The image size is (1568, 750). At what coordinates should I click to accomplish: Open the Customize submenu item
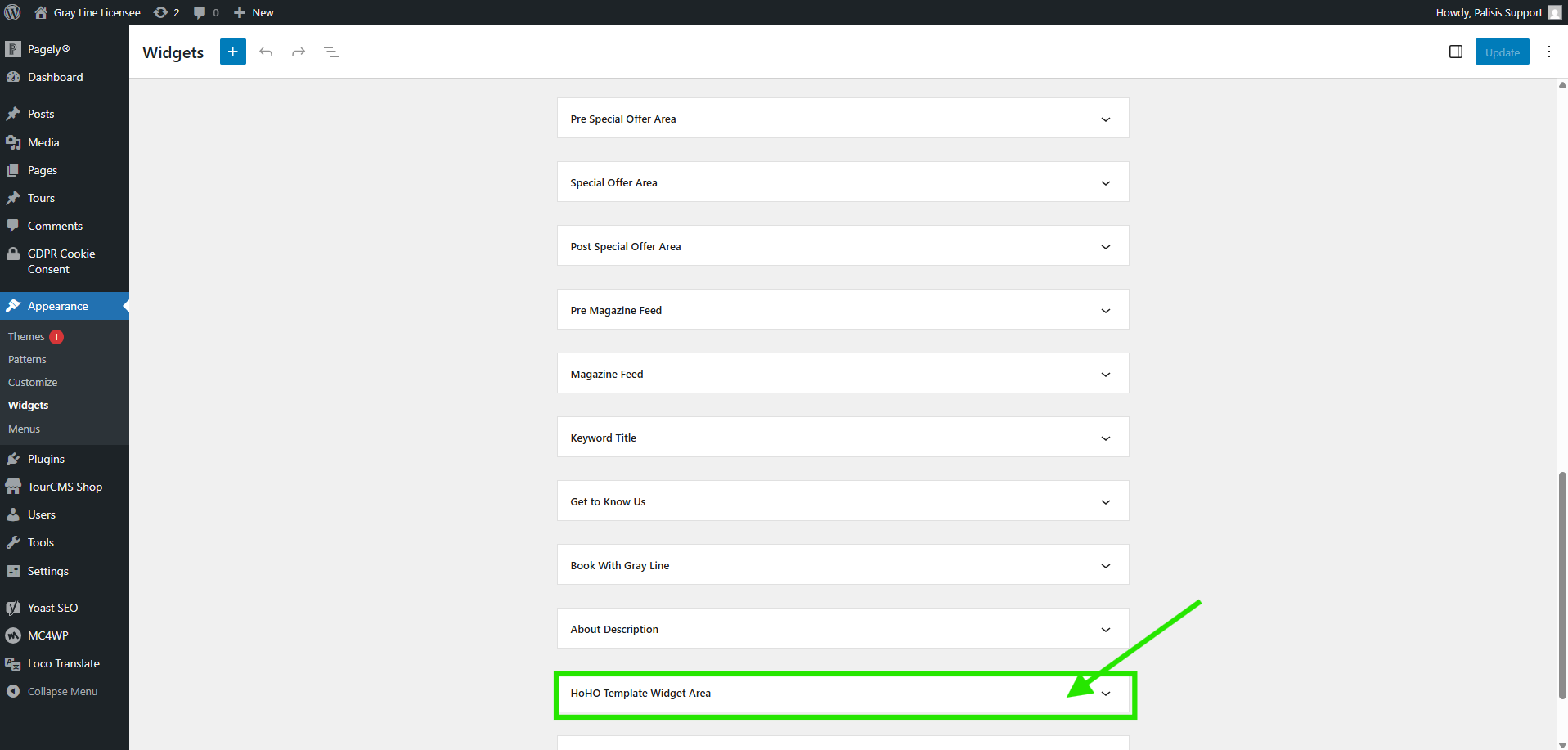[x=33, y=382]
